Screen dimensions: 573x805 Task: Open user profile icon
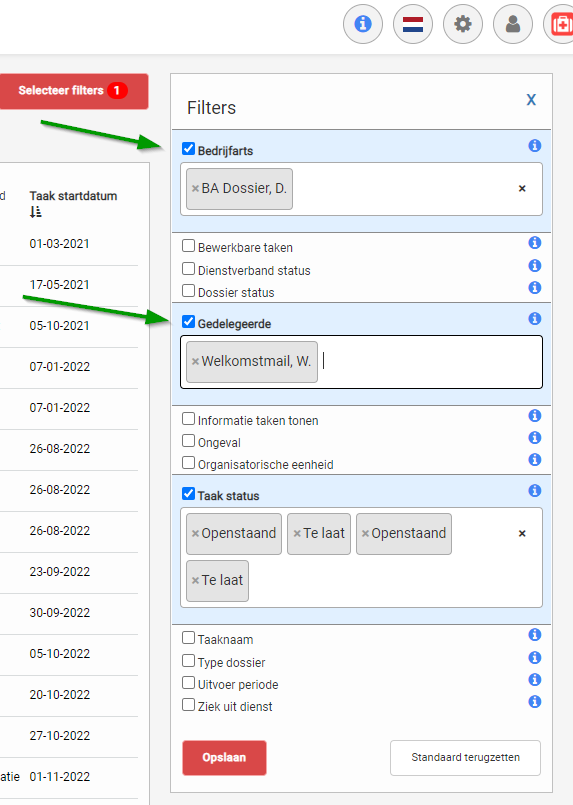click(x=512, y=24)
